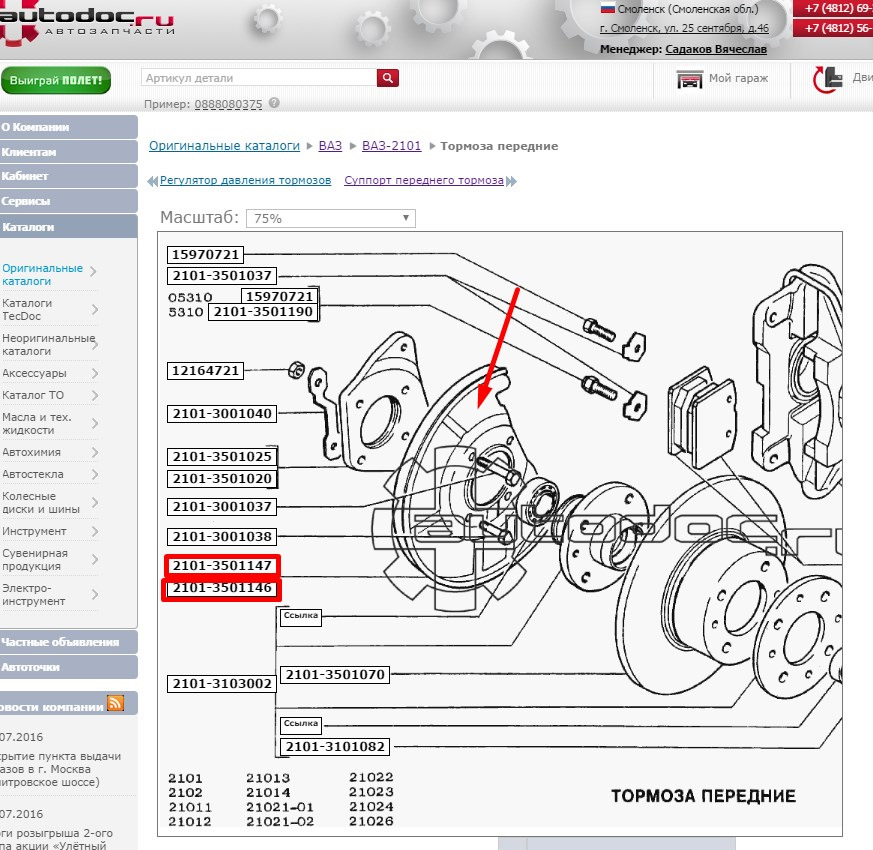The height and width of the screenshot is (850, 873).
Task: Click part number 2101-3001040
Action: point(222,414)
